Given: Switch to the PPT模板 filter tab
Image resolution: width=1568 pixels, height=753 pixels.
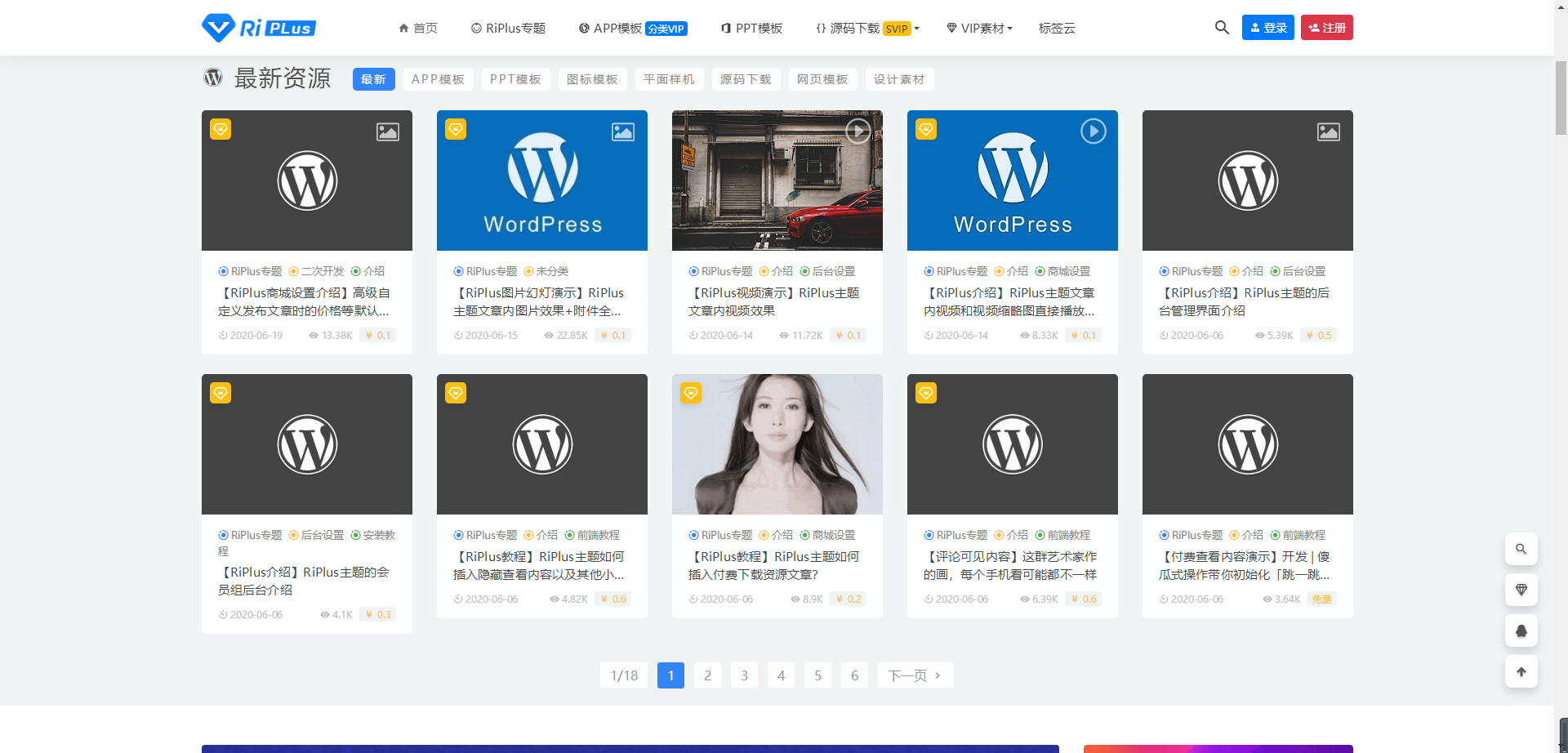Looking at the screenshot, I should point(515,79).
